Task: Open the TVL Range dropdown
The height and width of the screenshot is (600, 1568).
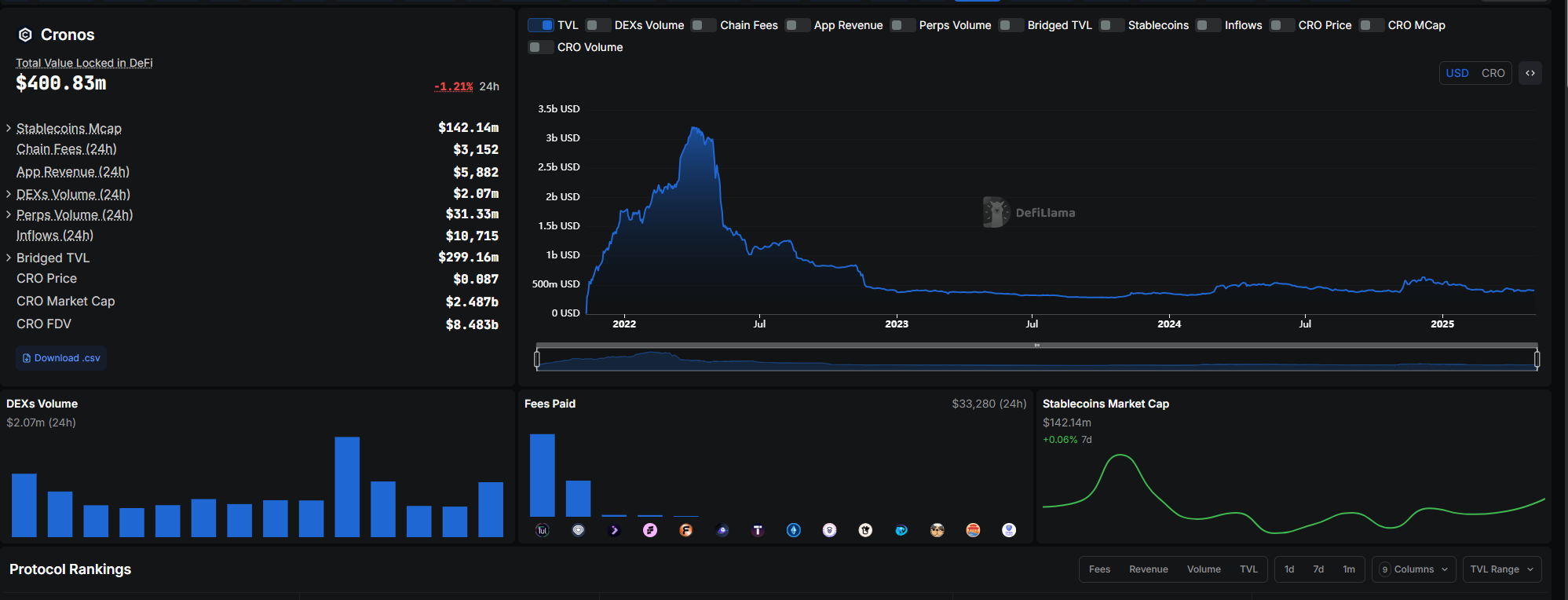Action: (x=1501, y=569)
